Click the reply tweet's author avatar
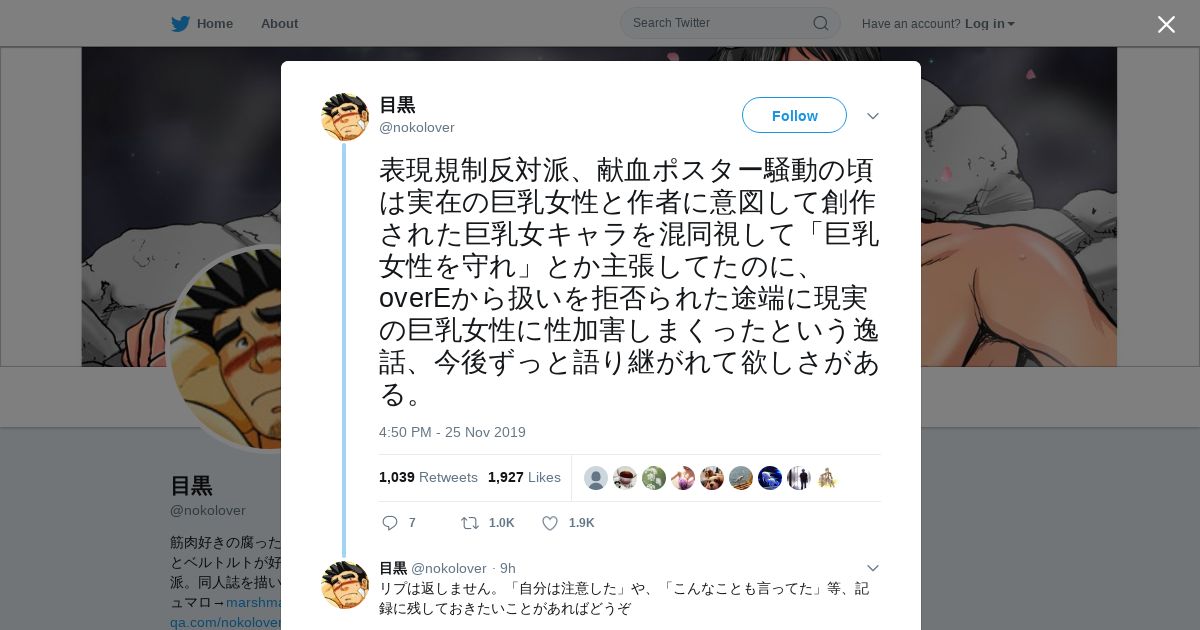Image resolution: width=1200 pixels, height=630 pixels. pos(345,585)
